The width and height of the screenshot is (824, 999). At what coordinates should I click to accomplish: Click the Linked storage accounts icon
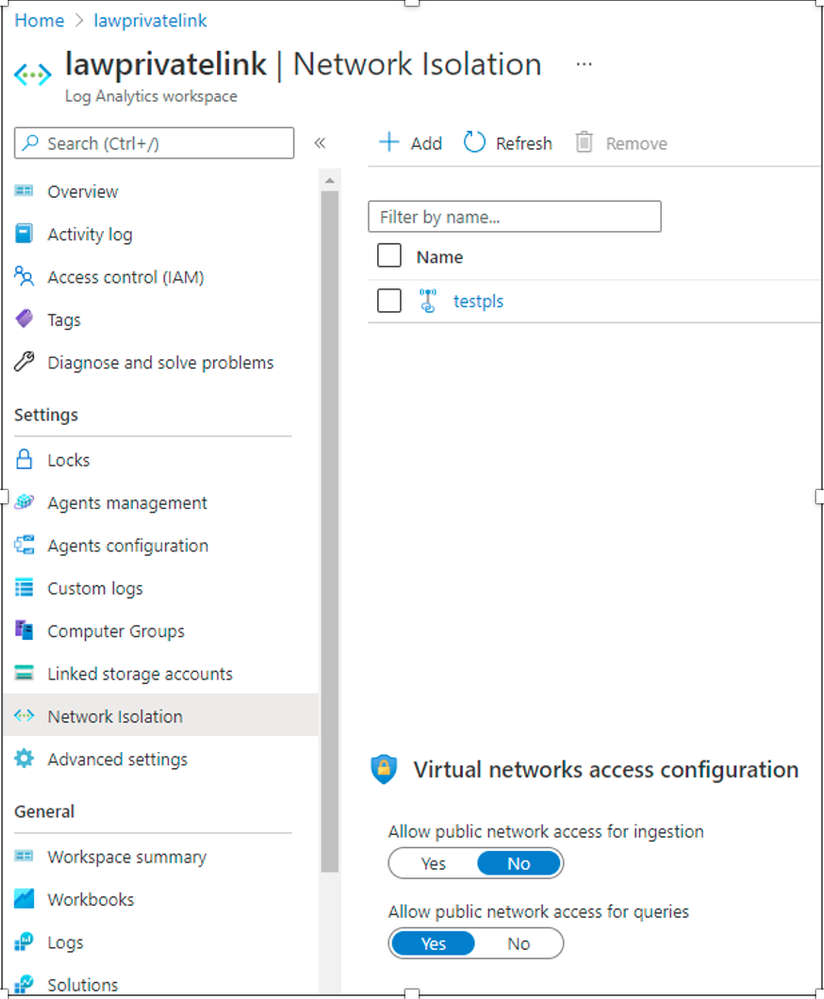(x=24, y=673)
